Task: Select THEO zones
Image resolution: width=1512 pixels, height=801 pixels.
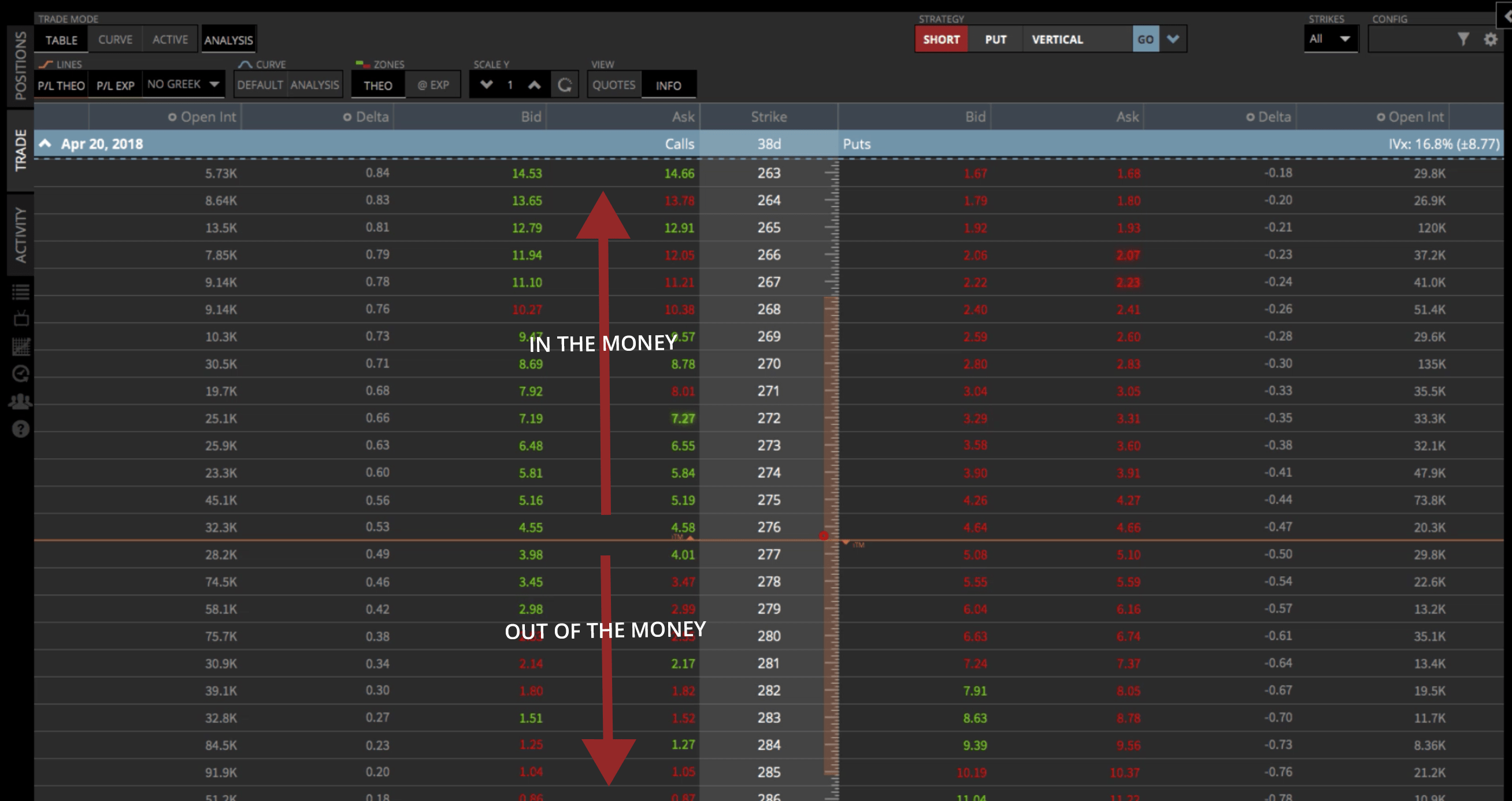Action: pyautogui.click(x=378, y=86)
